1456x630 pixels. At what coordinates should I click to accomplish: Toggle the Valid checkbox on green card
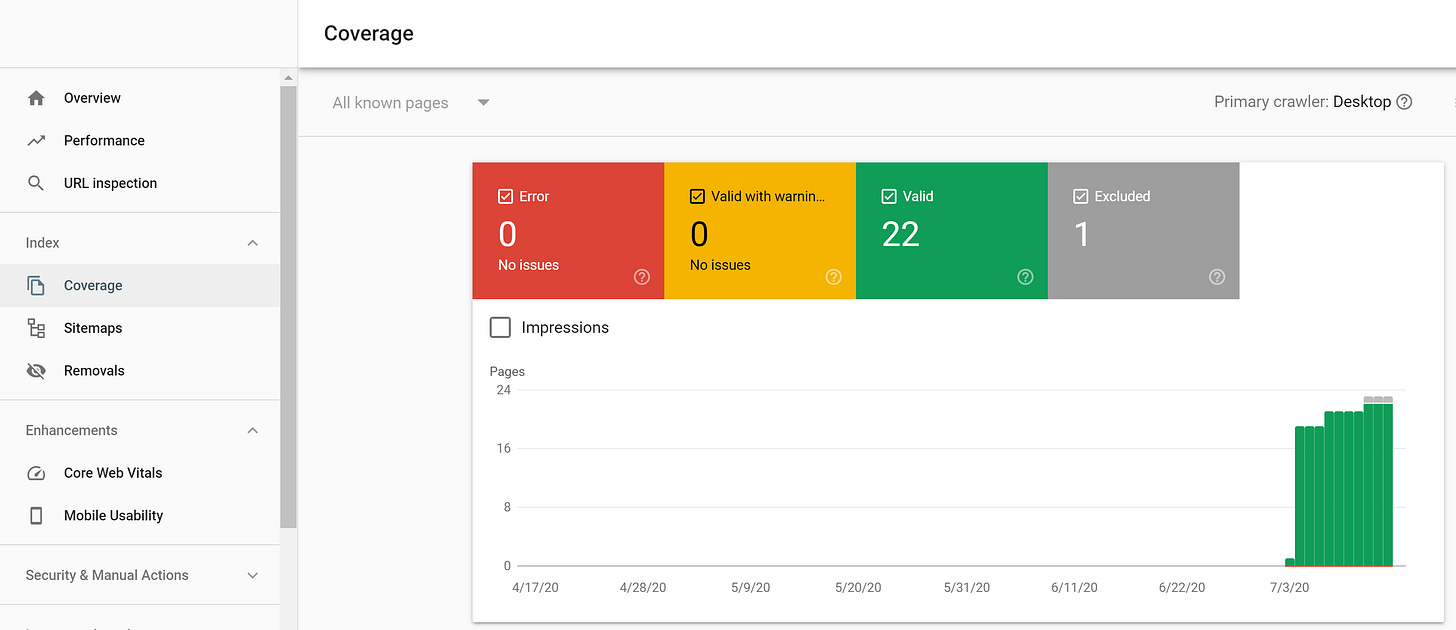(x=890, y=197)
